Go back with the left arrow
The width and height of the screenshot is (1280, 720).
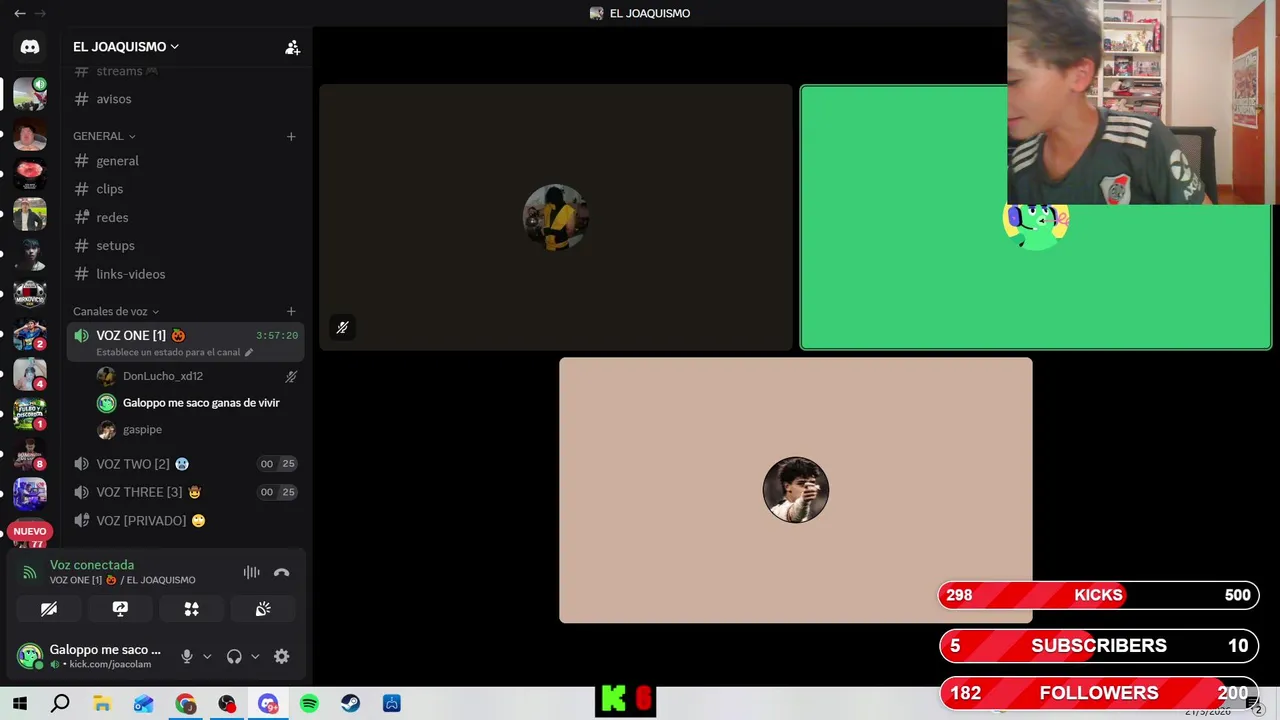coord(20,13)
